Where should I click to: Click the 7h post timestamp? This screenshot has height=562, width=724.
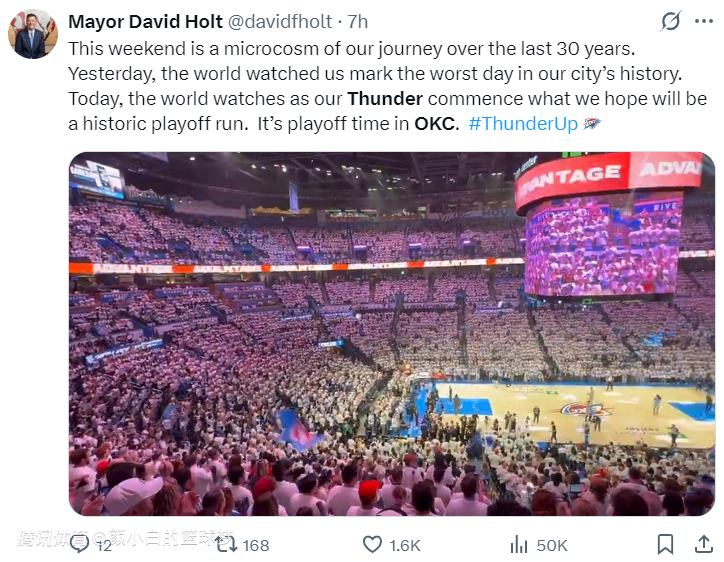click(357, 22)
